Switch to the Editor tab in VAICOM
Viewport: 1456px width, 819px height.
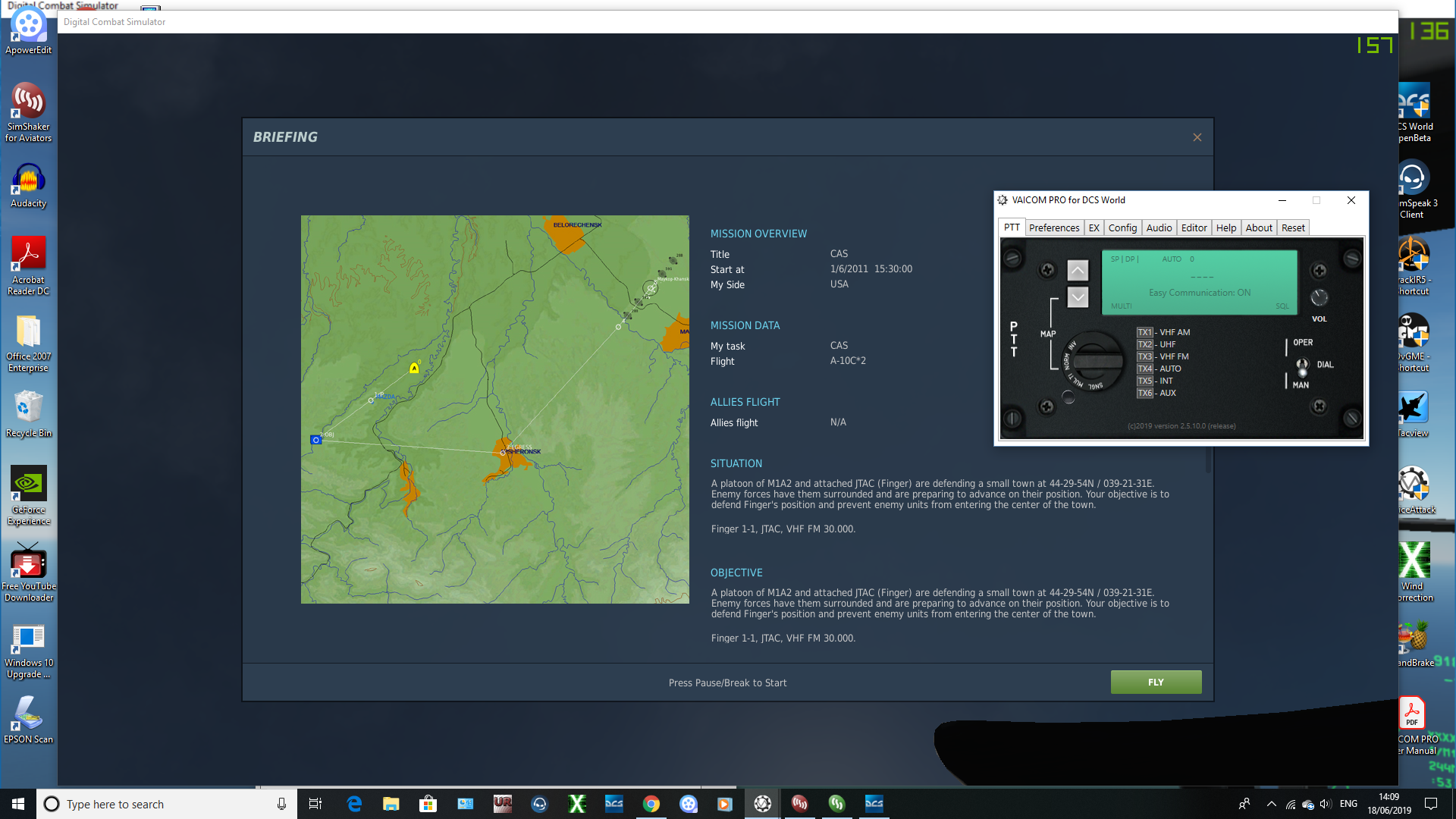pos(1194,227)
